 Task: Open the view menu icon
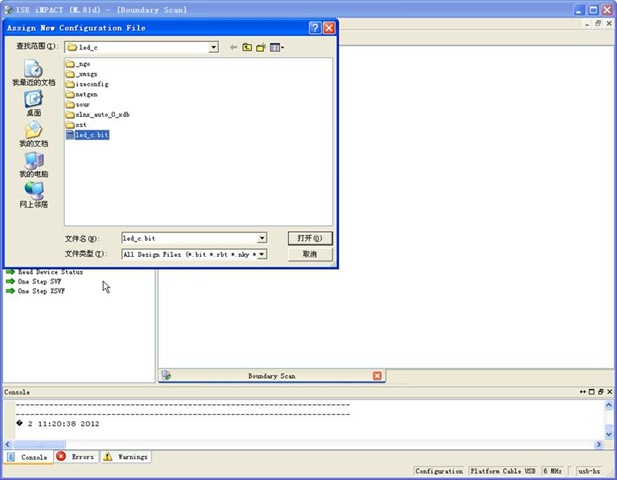tap(275, 47)
